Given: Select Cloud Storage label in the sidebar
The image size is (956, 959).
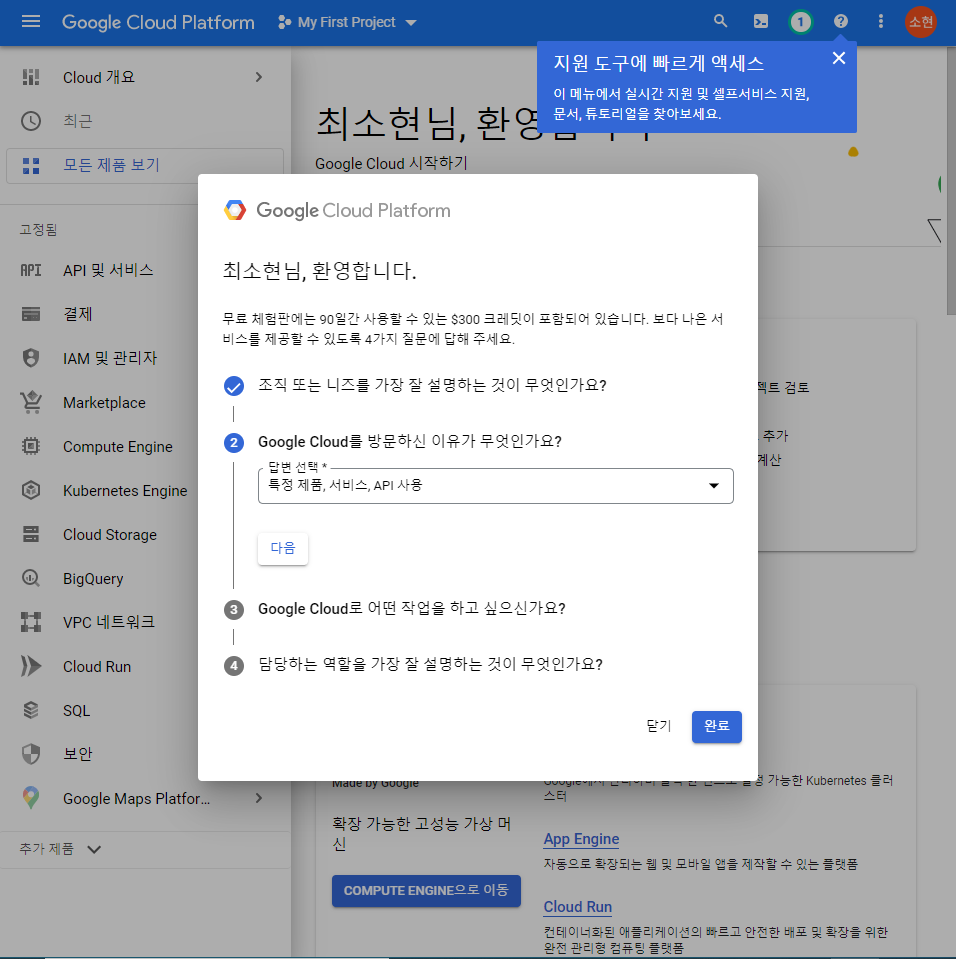Looking at the screenshot, I should coord(109,535).
